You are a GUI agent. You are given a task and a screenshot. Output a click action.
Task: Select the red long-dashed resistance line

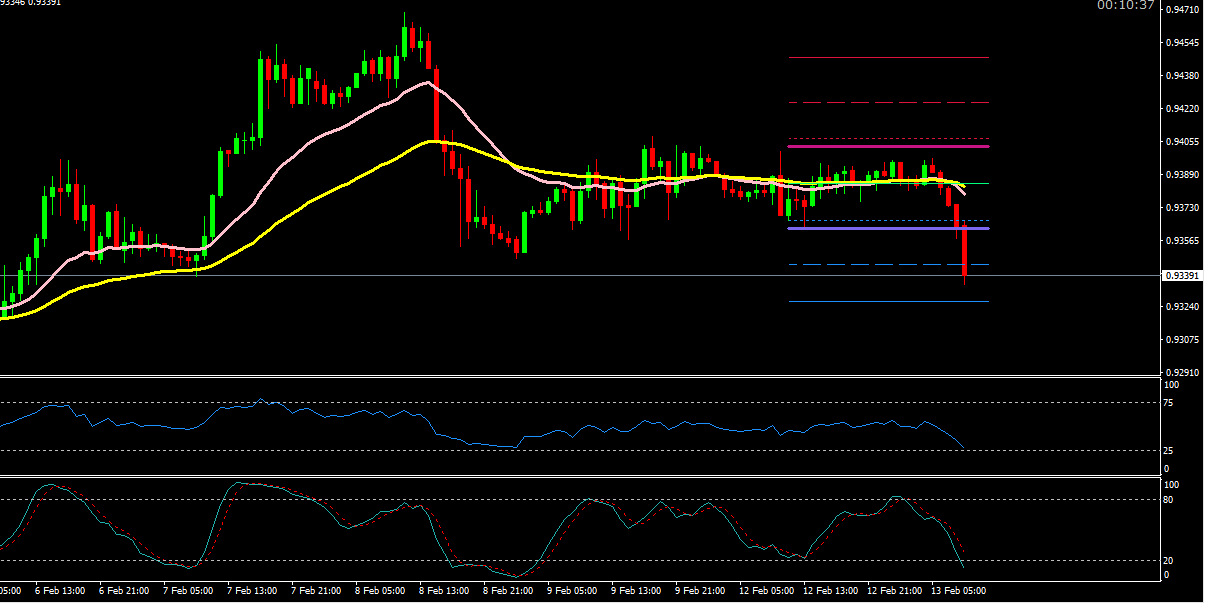(x=889, y=102)
